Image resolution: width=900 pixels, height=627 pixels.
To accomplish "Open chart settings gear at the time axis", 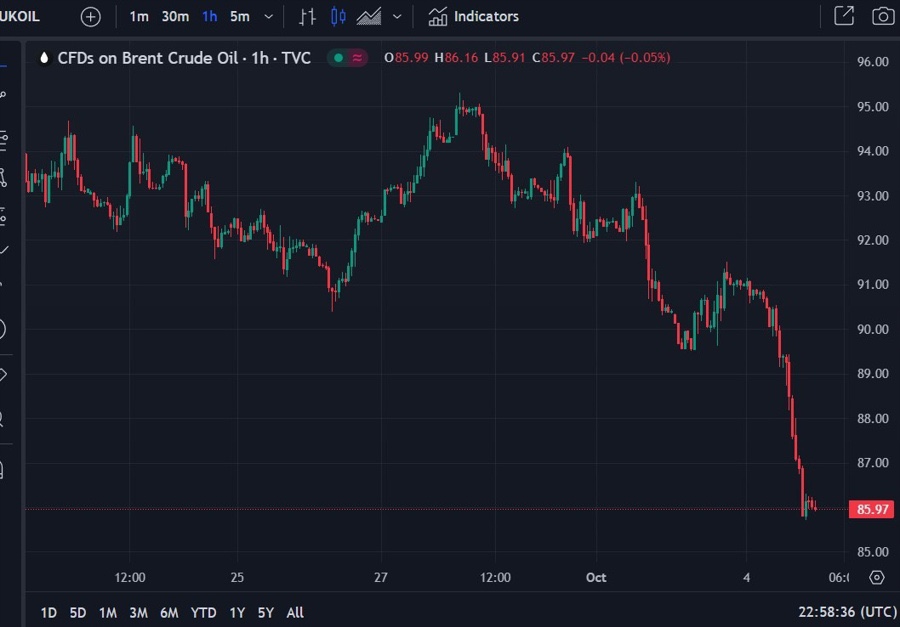I will pos(877,577).
